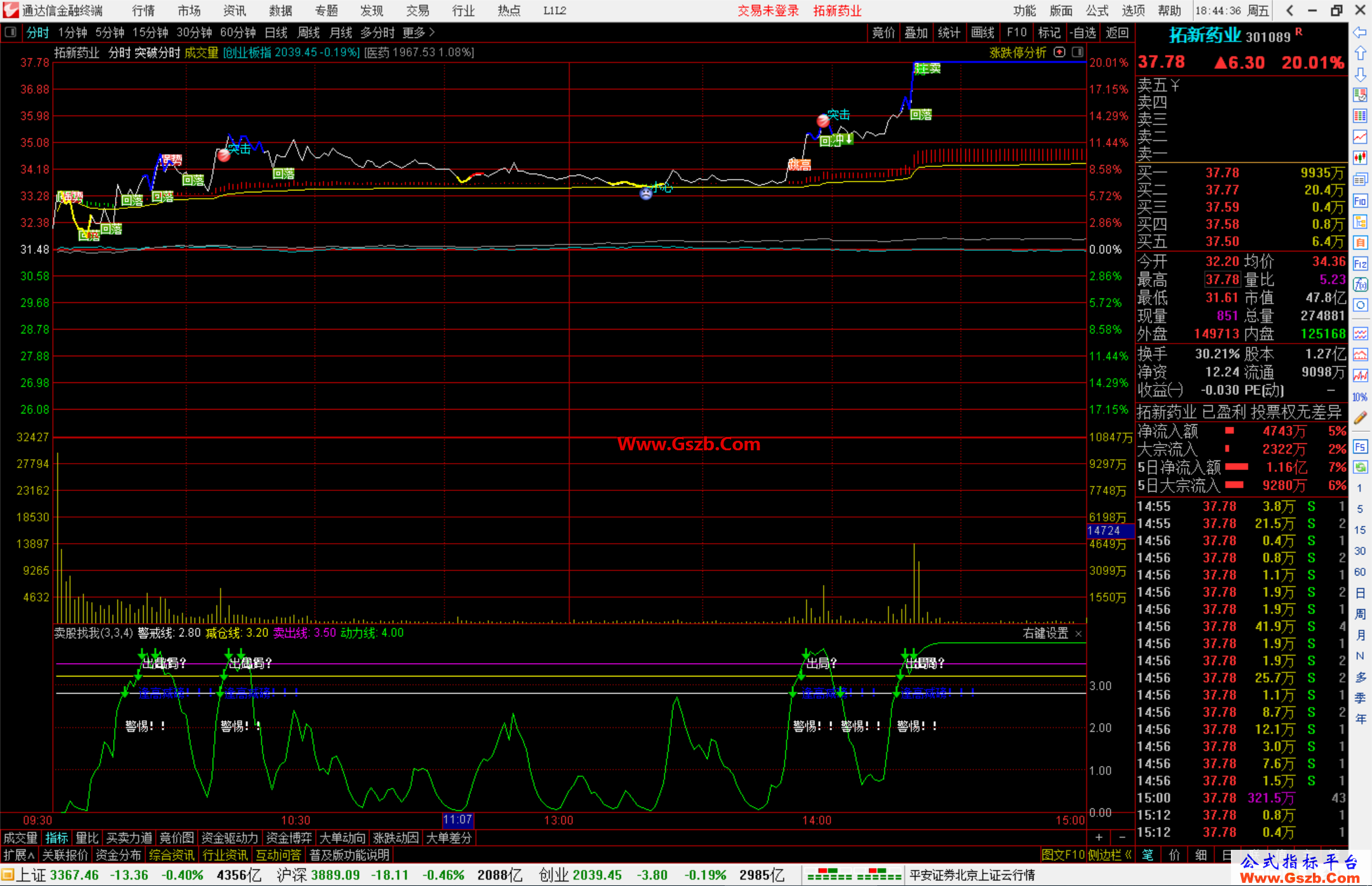This screenshot has height=886, width=1372.
Task: Switch to 1分钟 period
Action: [72, 32]
